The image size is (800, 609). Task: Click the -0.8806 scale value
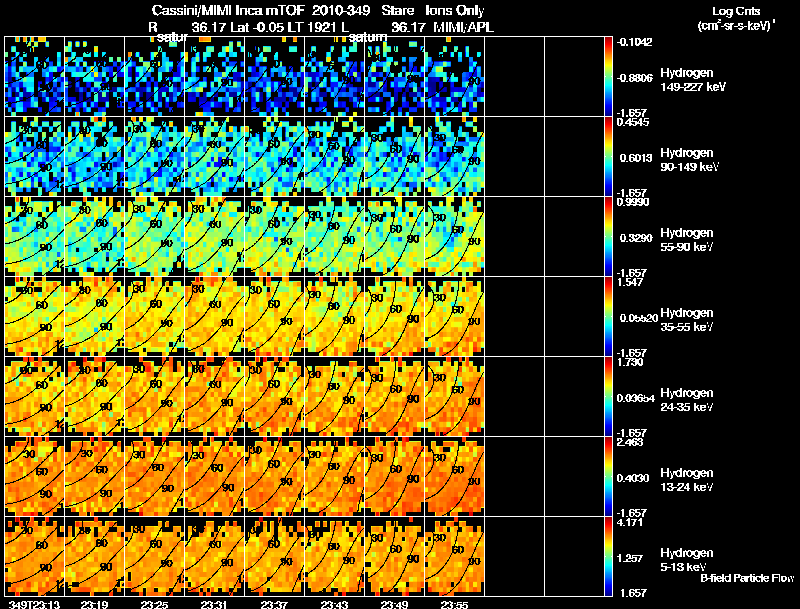[634, 78]
